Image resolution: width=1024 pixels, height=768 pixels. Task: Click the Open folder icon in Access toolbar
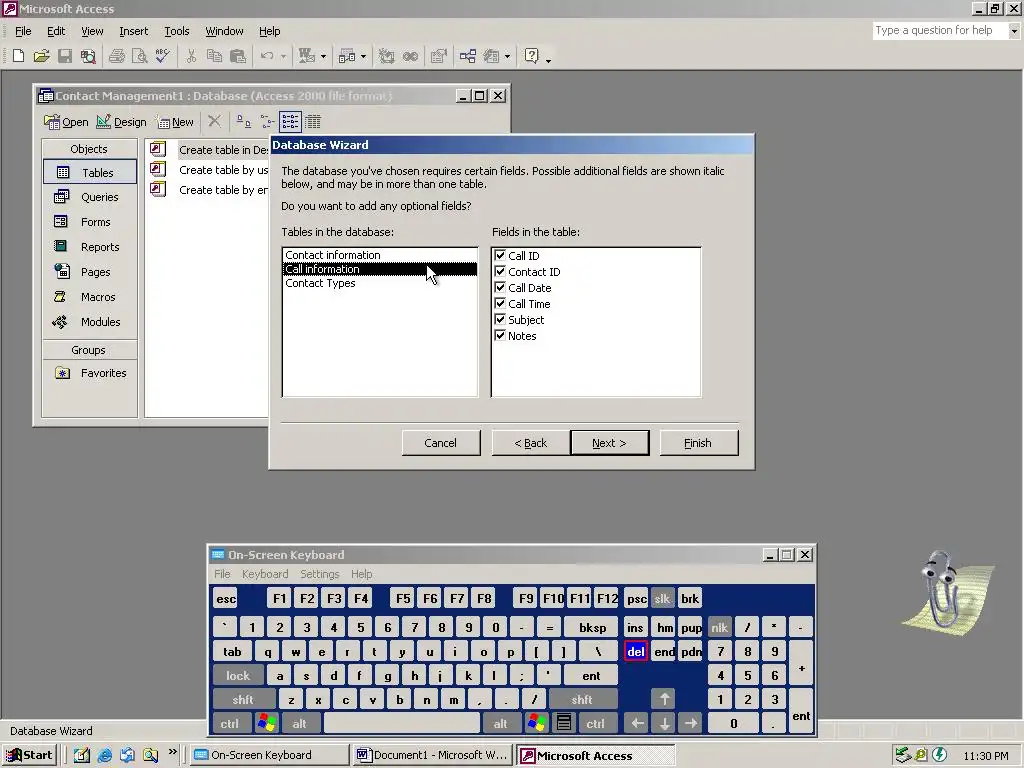(41, 56)
